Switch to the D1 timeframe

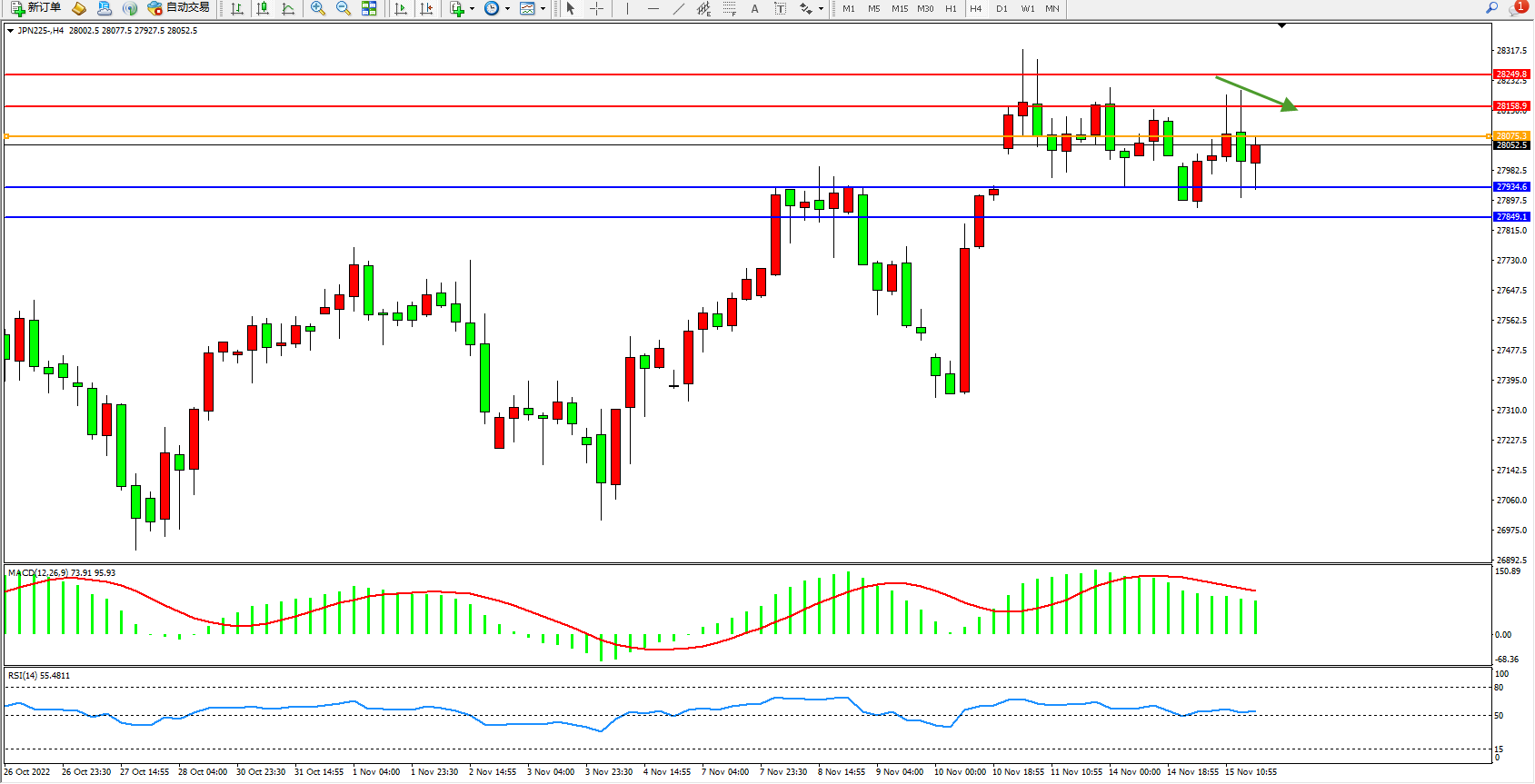pos(1002,8)
